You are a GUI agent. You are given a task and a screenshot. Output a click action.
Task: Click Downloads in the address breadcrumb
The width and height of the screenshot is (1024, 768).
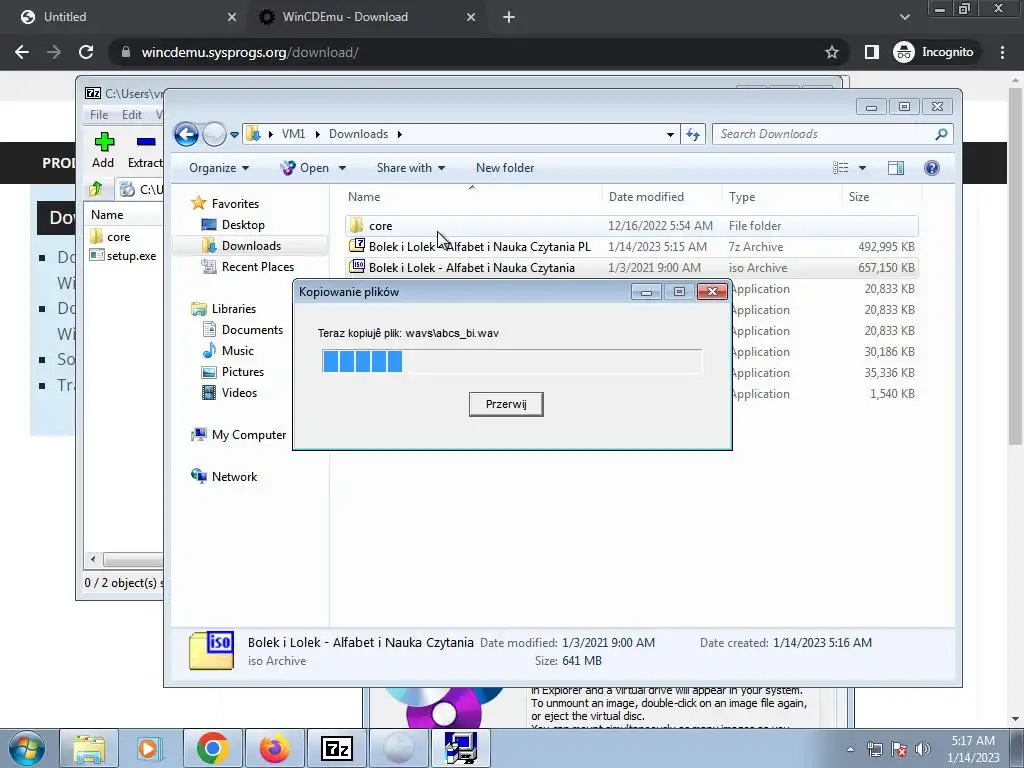[x=359, y=134]
